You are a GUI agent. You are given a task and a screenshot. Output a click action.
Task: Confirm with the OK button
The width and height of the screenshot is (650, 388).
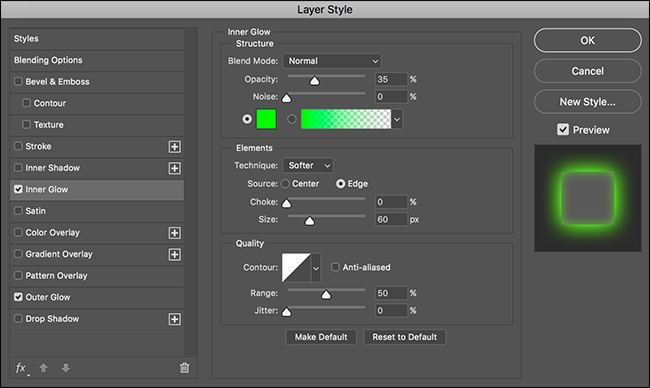[x=587, y=40]
